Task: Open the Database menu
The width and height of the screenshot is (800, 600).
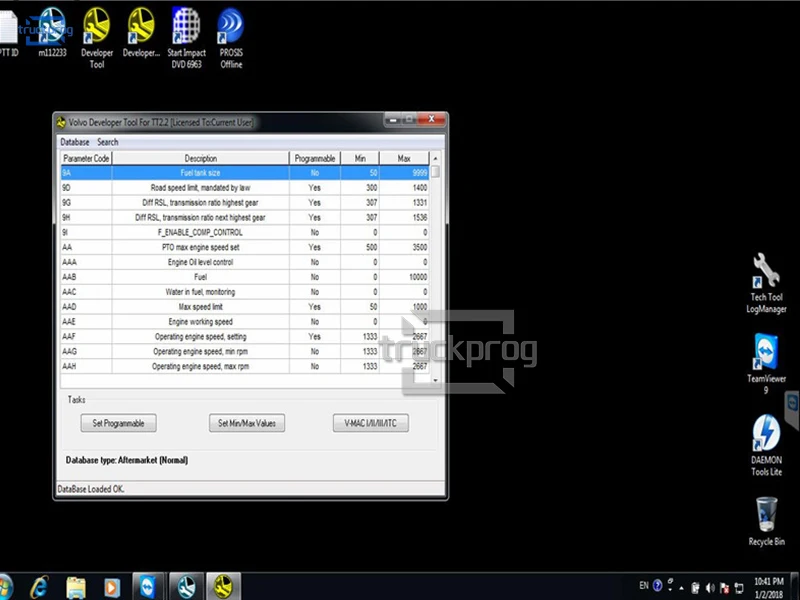Action: pos(74,142)
